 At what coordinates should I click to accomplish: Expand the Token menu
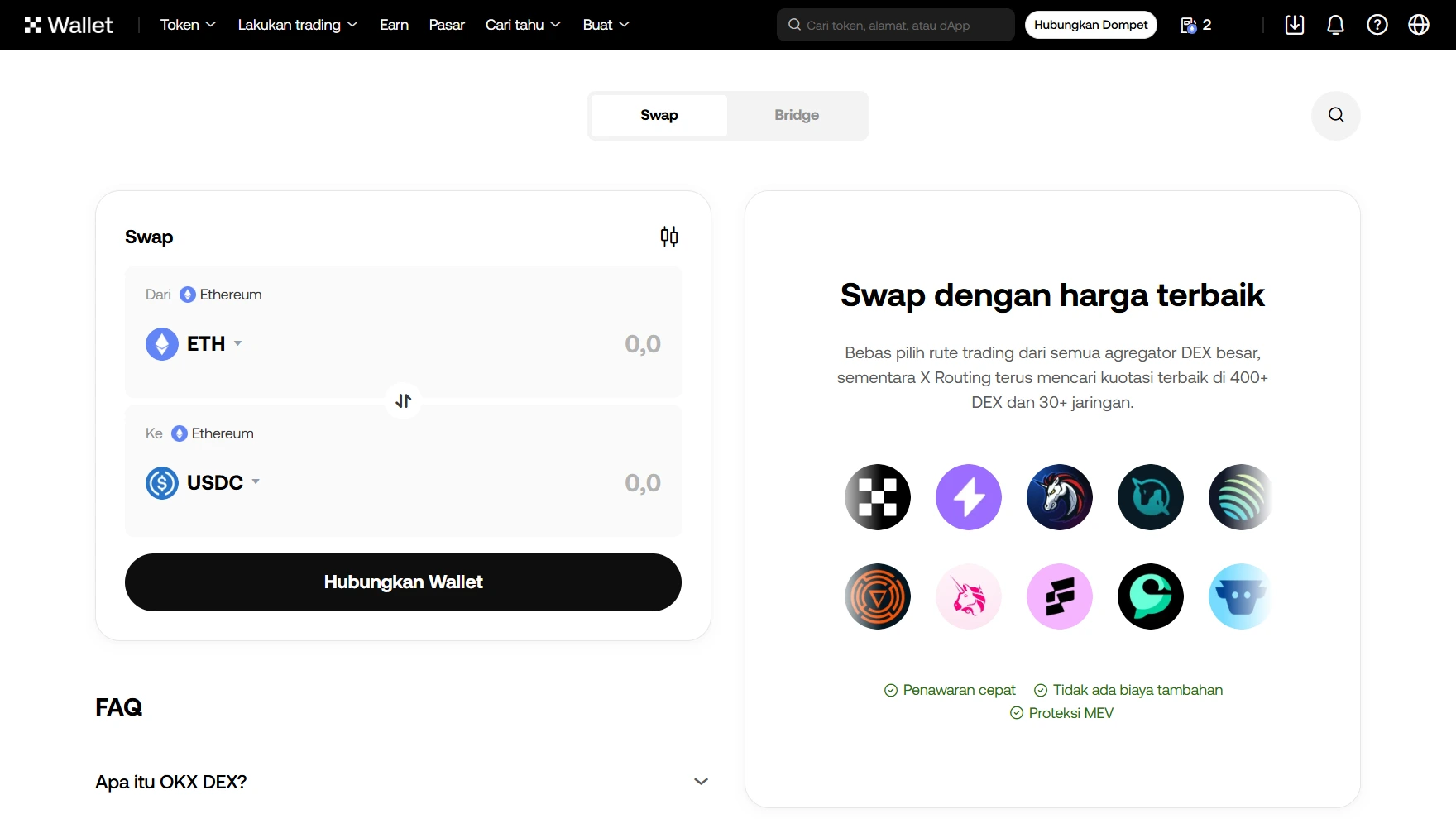188,25
